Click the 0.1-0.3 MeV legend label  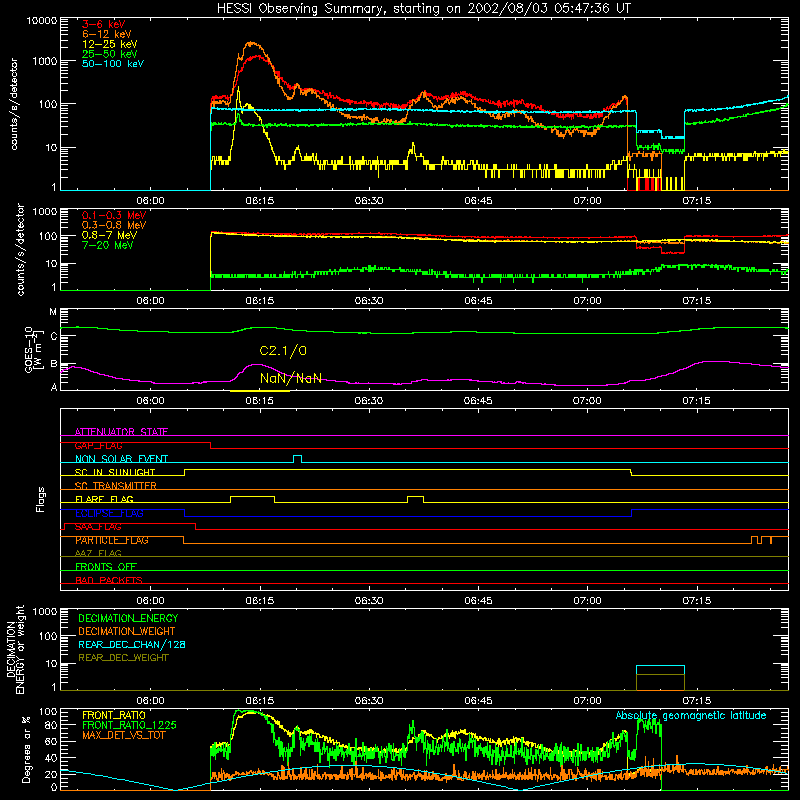click(x=114, y=215)
